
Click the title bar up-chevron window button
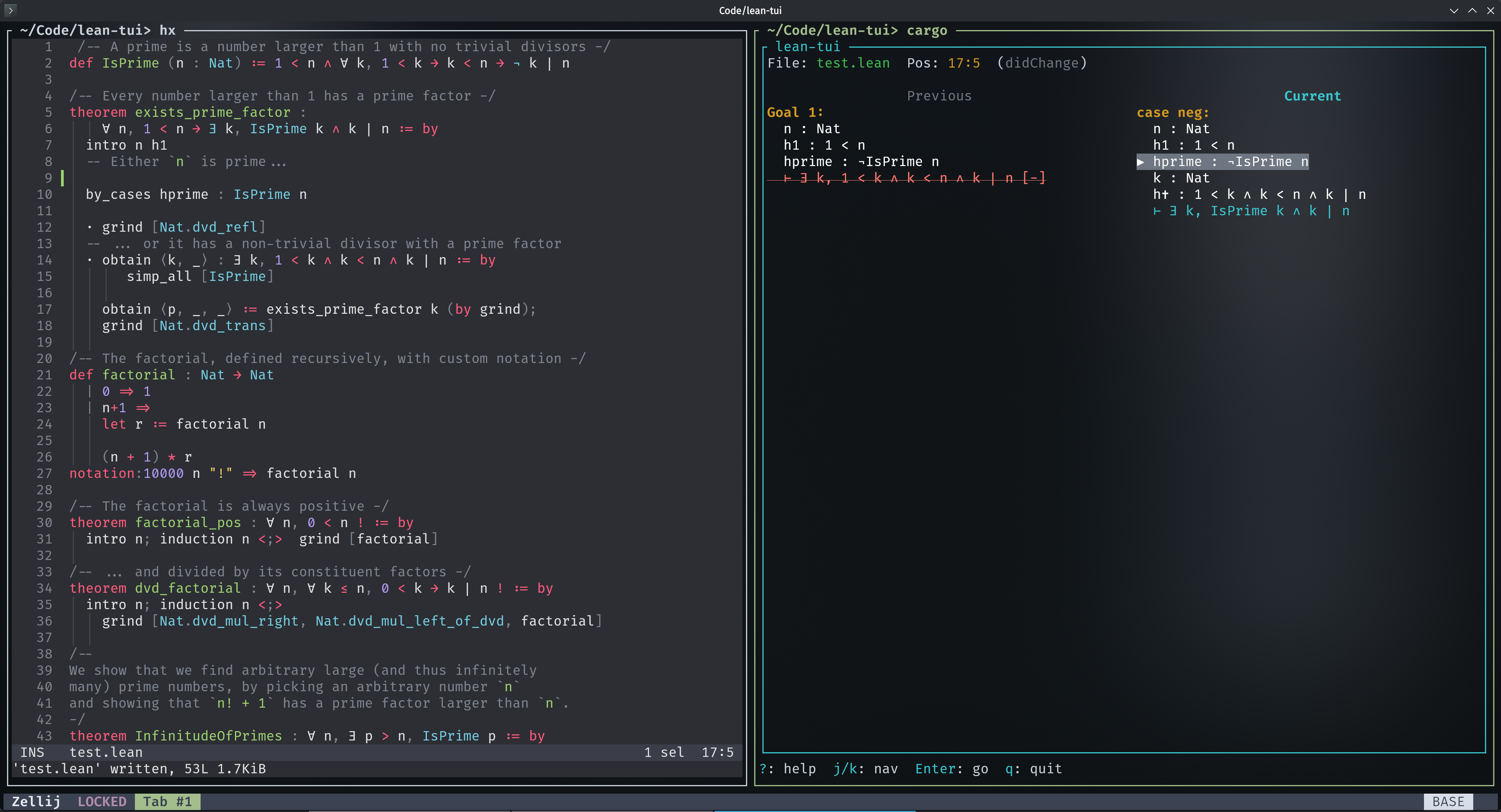tap(1472, 11)
